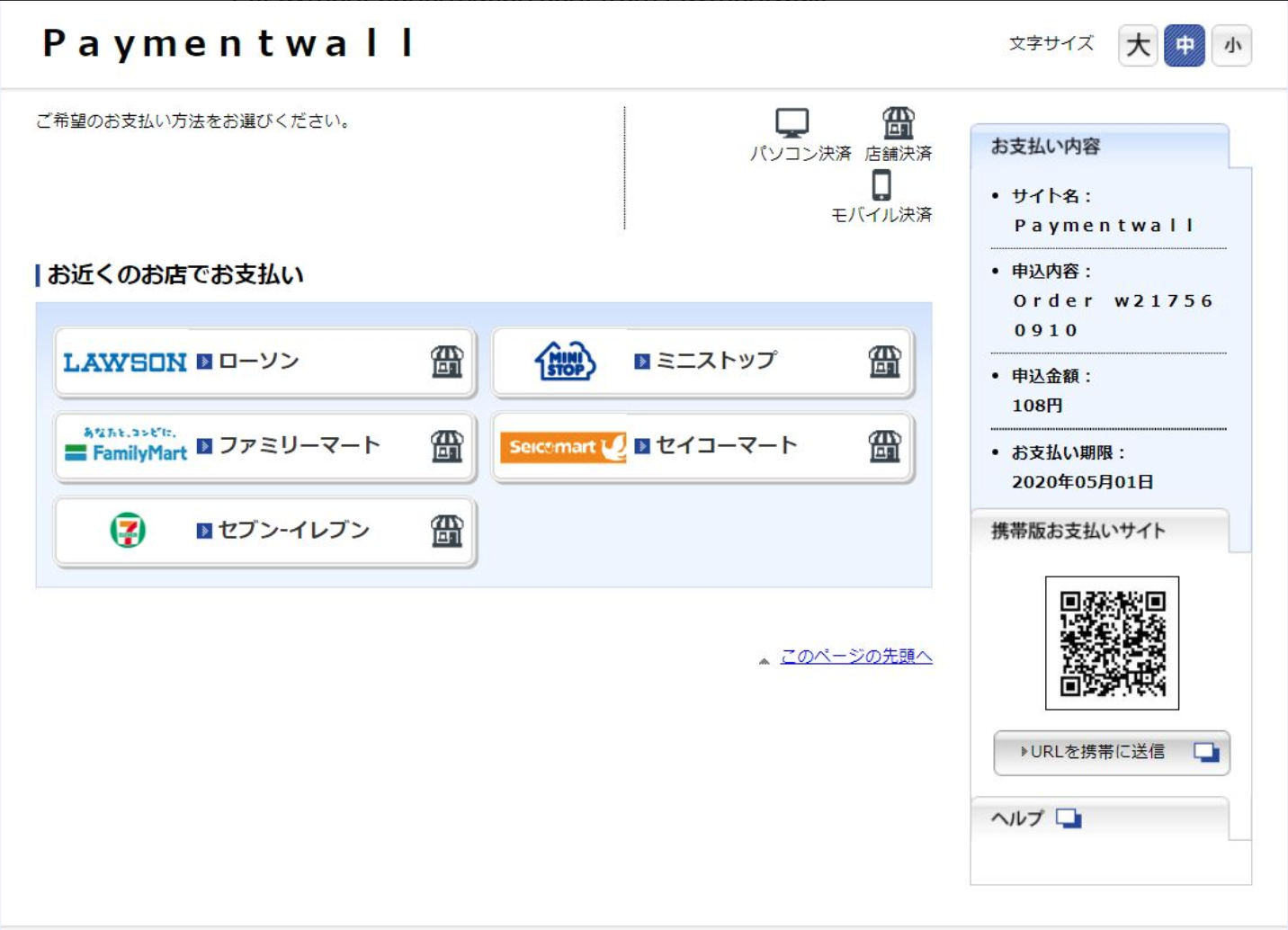Set font size to large (大)
Image resolution: width=1288 pixels, height=930 pixels.
click(x=1138, y=45)
